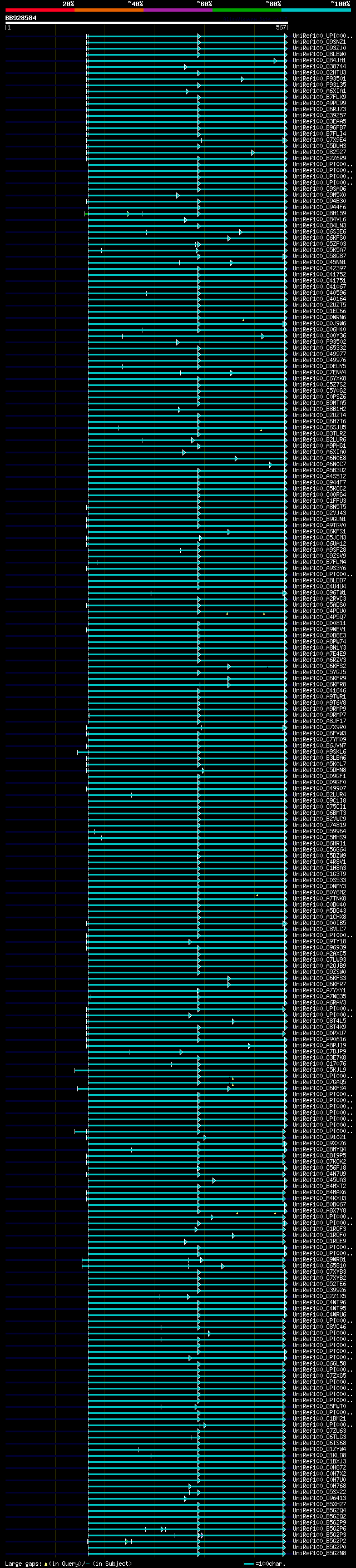Click the alignment bar for UniRef100_A9SKL6
This screenshot has width=356, height=1568.
pos(182,752)
